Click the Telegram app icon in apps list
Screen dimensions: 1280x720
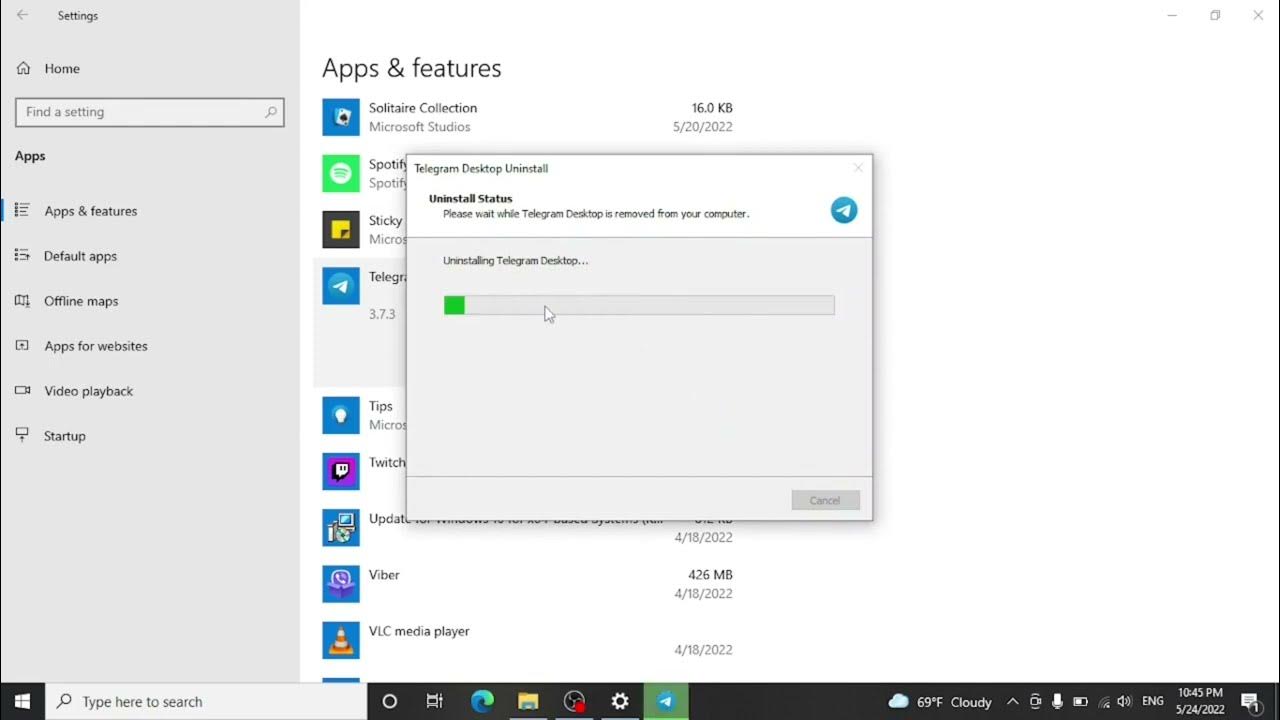click(x=341, y=286)
